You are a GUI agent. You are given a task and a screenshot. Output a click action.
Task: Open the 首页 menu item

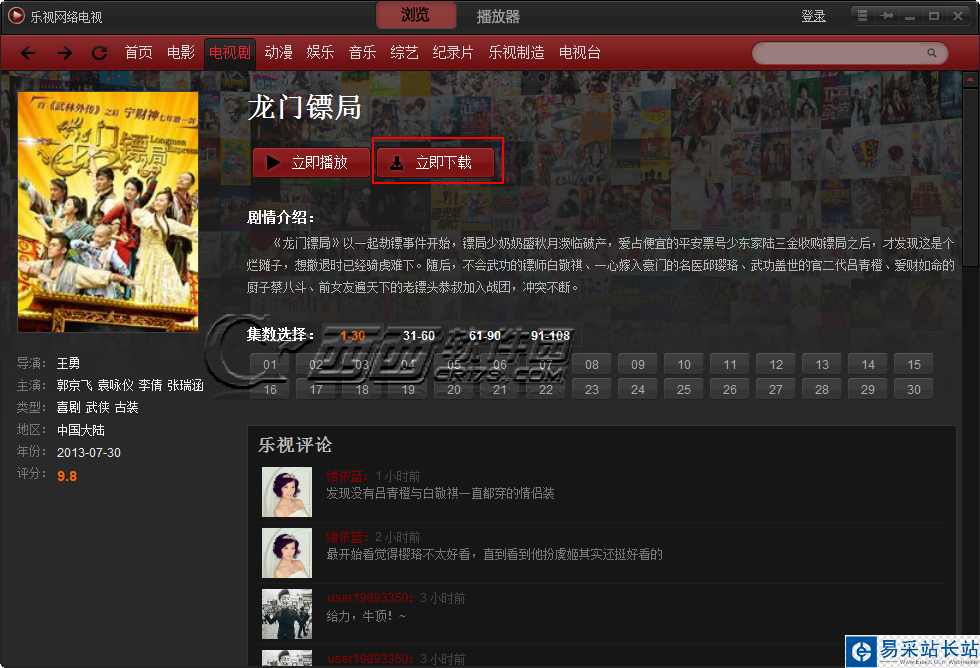138,52
